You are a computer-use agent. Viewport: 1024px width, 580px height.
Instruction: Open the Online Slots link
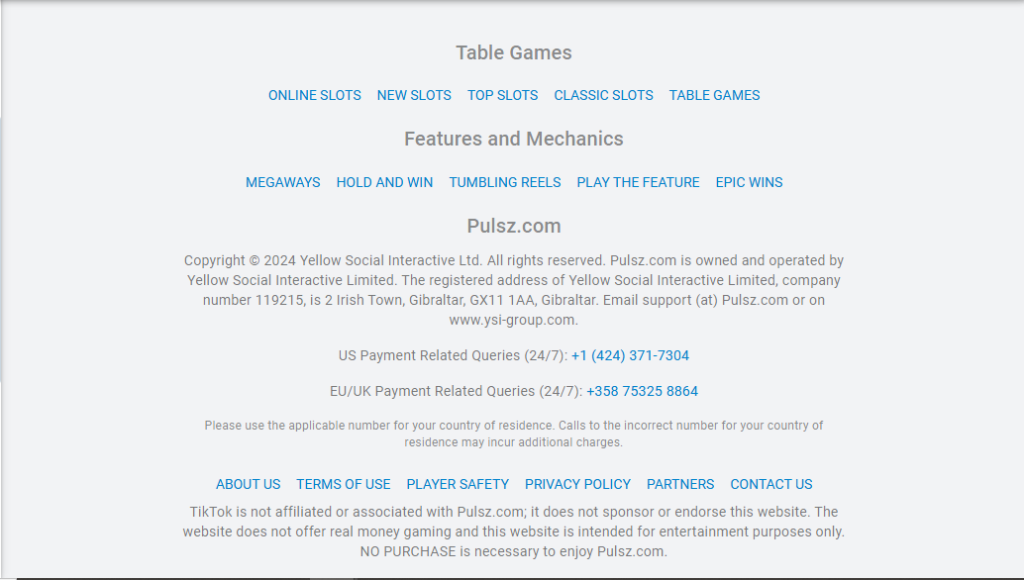click(x=314, y=95)
